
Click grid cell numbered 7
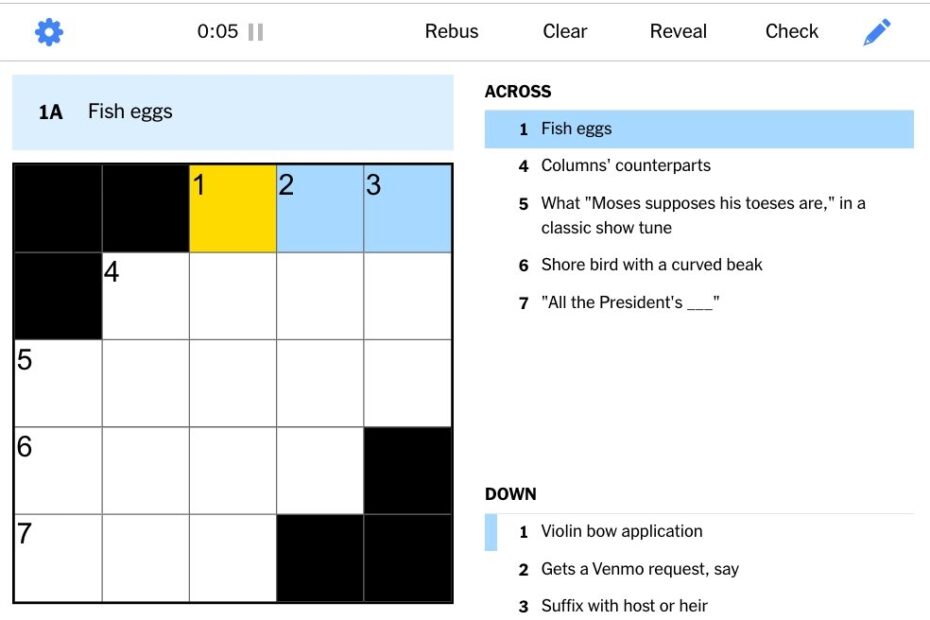pyautogui.click(x=57, y=557)
